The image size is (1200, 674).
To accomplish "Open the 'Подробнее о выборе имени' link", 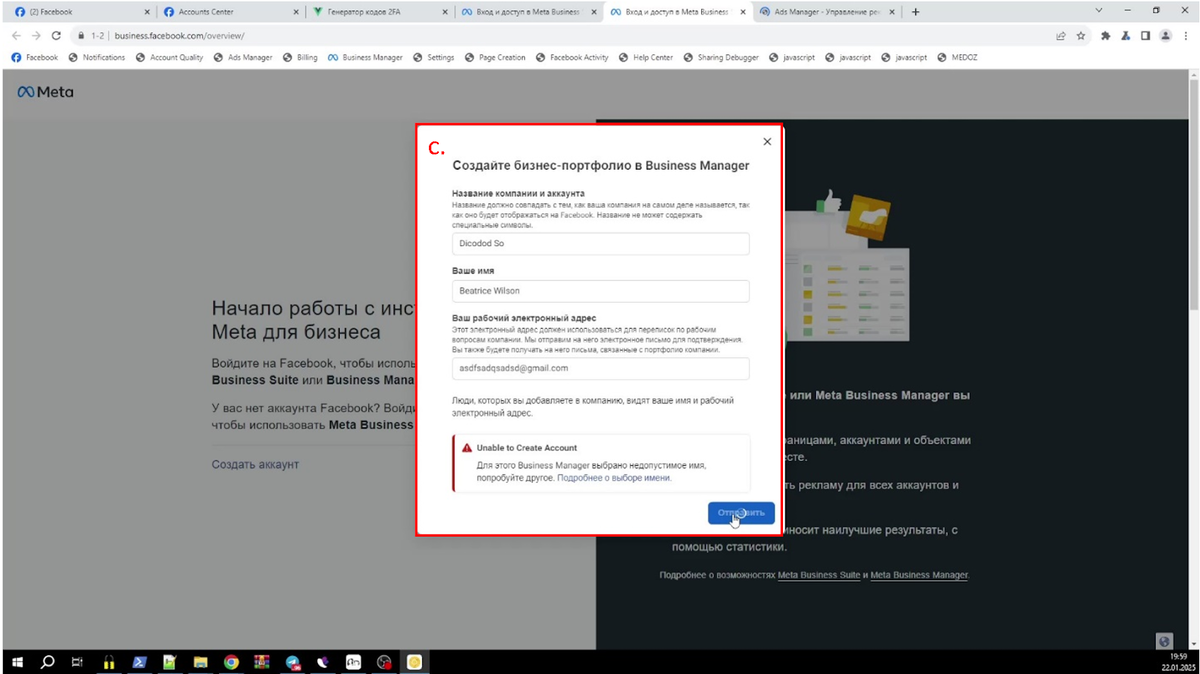I will click(614, 478).
